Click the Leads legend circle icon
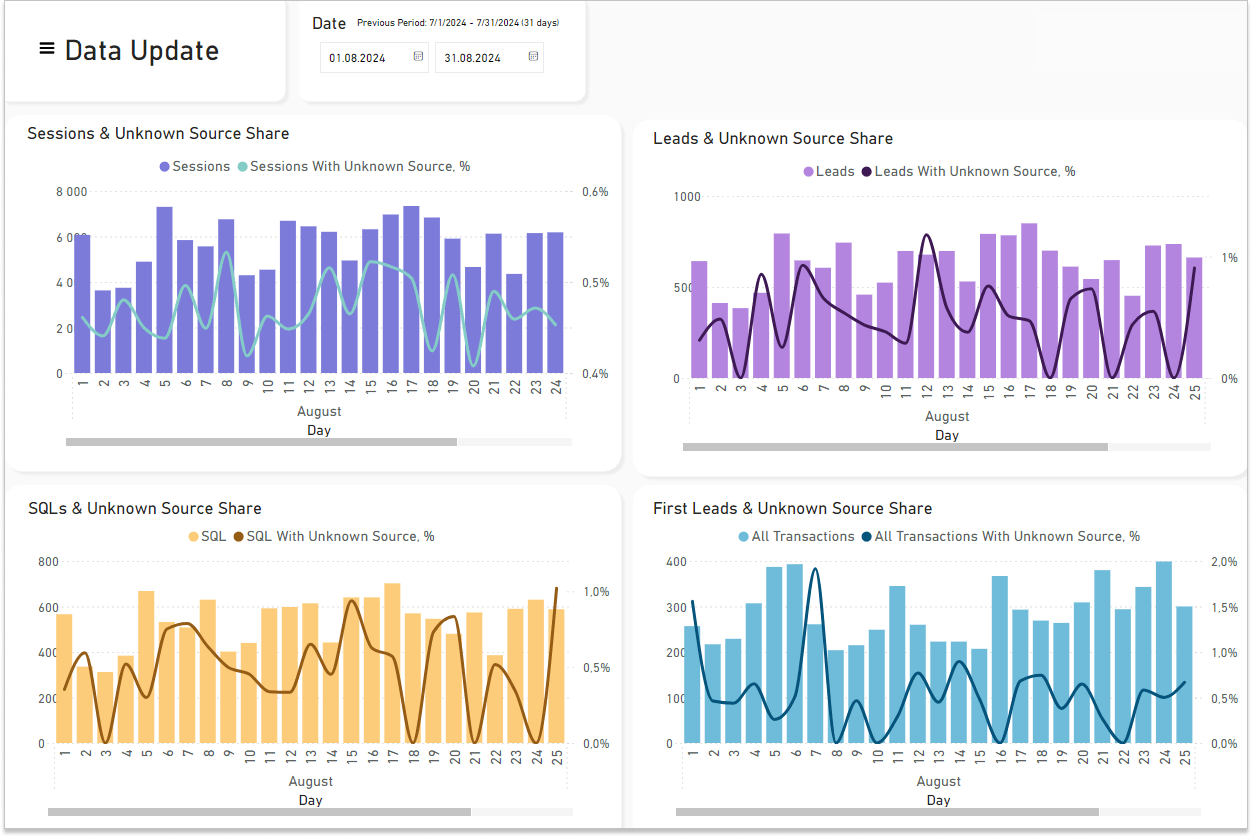Image resolution: width=1252 pixels, height=837 pixels. 809,171
